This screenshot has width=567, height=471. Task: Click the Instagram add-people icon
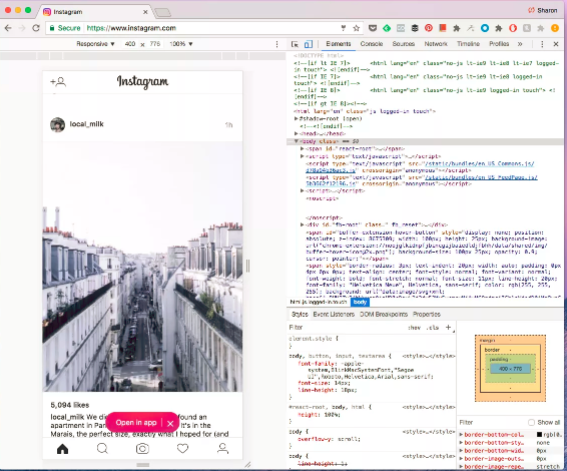tap(58, 82)
